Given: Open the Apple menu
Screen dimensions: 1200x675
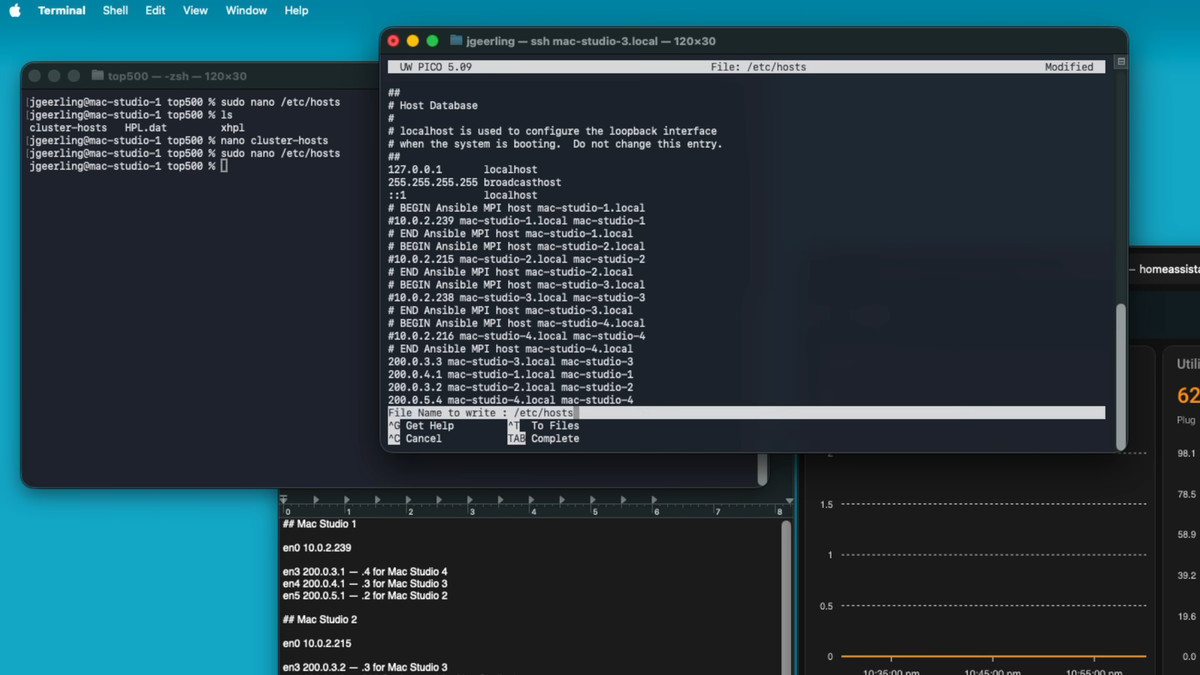Looking at the screenshot, I should tap(15, 11).
